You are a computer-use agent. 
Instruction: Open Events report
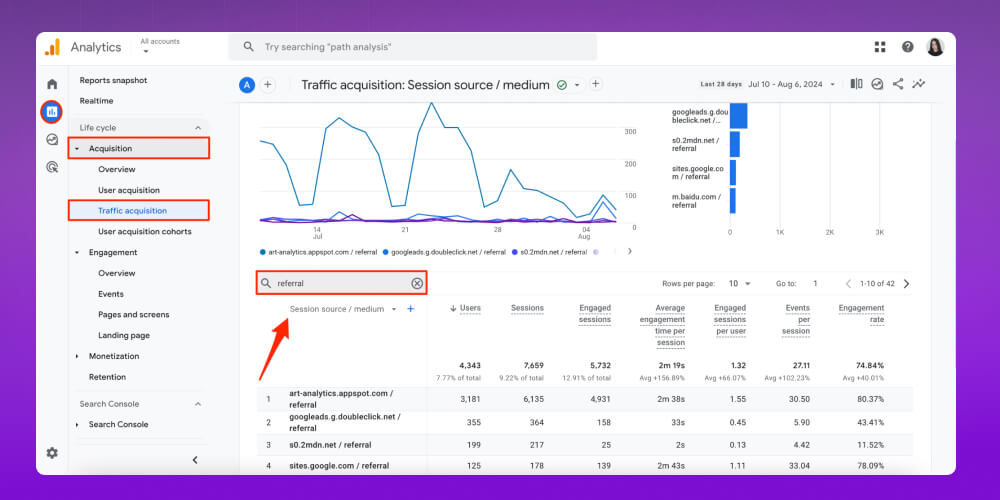pos(111,294)
